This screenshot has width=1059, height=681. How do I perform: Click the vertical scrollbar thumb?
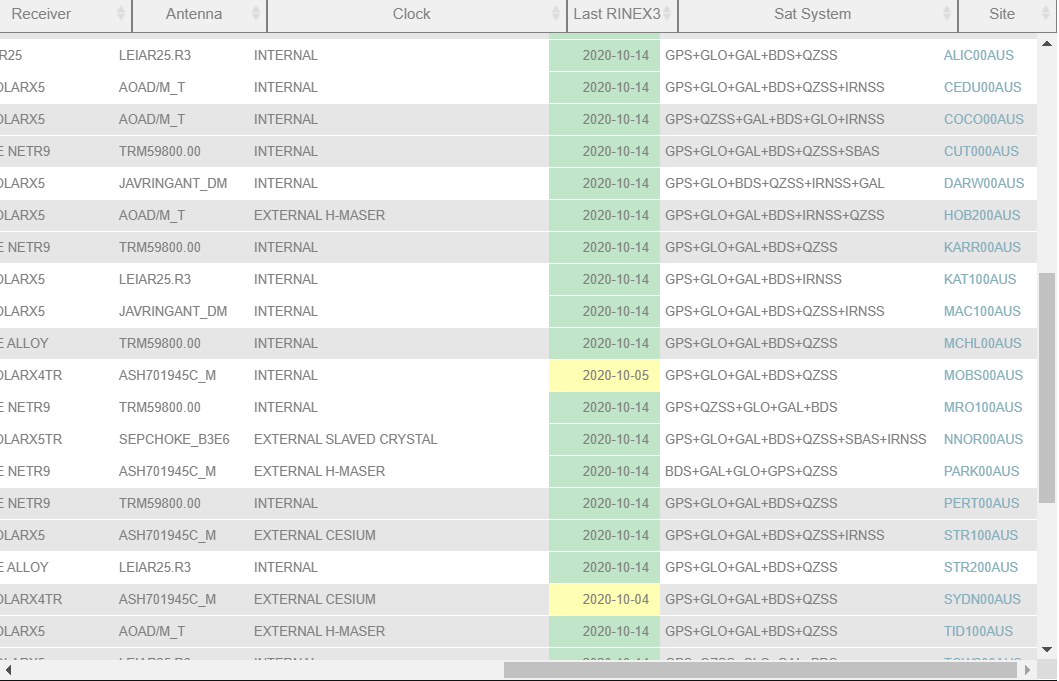[1047, 388]
